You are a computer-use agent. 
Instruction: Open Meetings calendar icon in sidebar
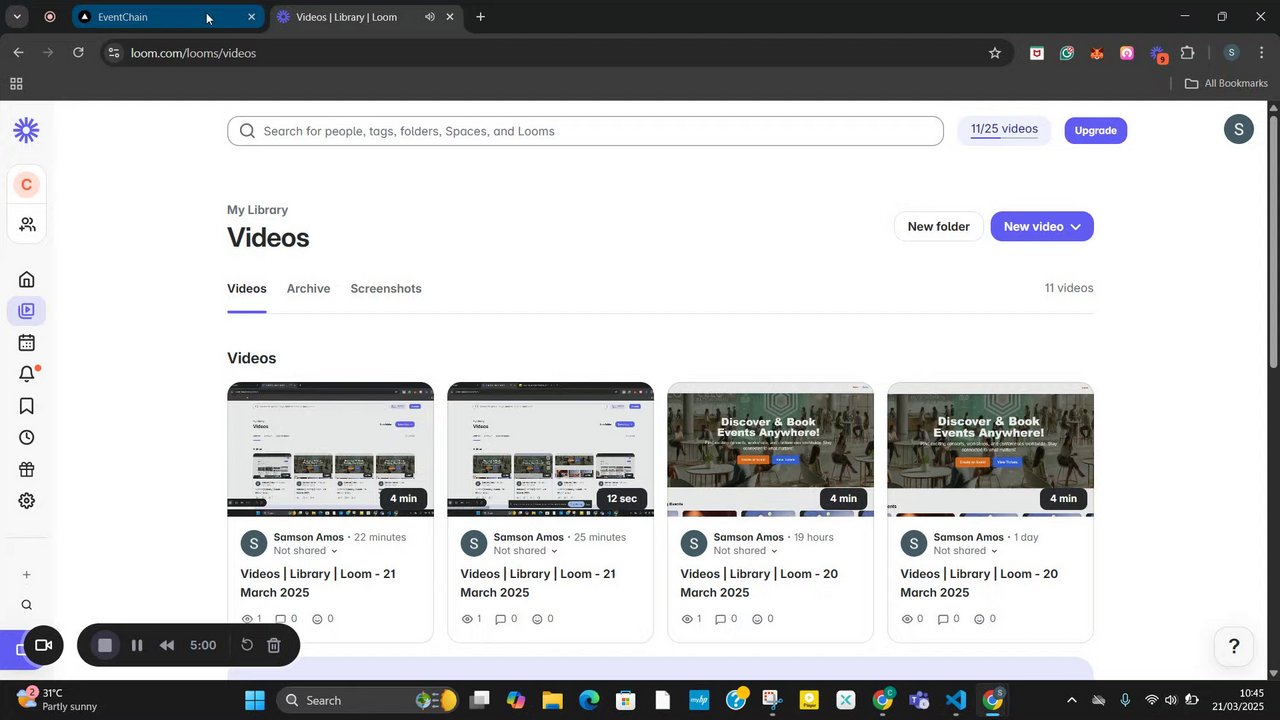[27, 343]
